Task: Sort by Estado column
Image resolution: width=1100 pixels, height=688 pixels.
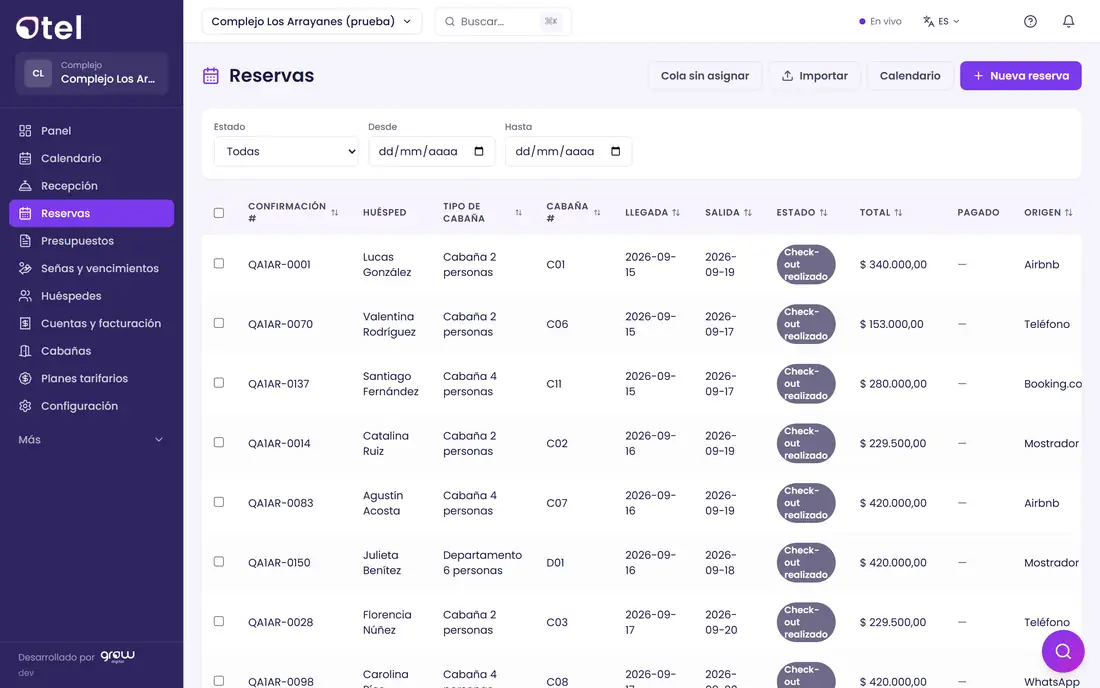Action: click(x=824, y=213)
